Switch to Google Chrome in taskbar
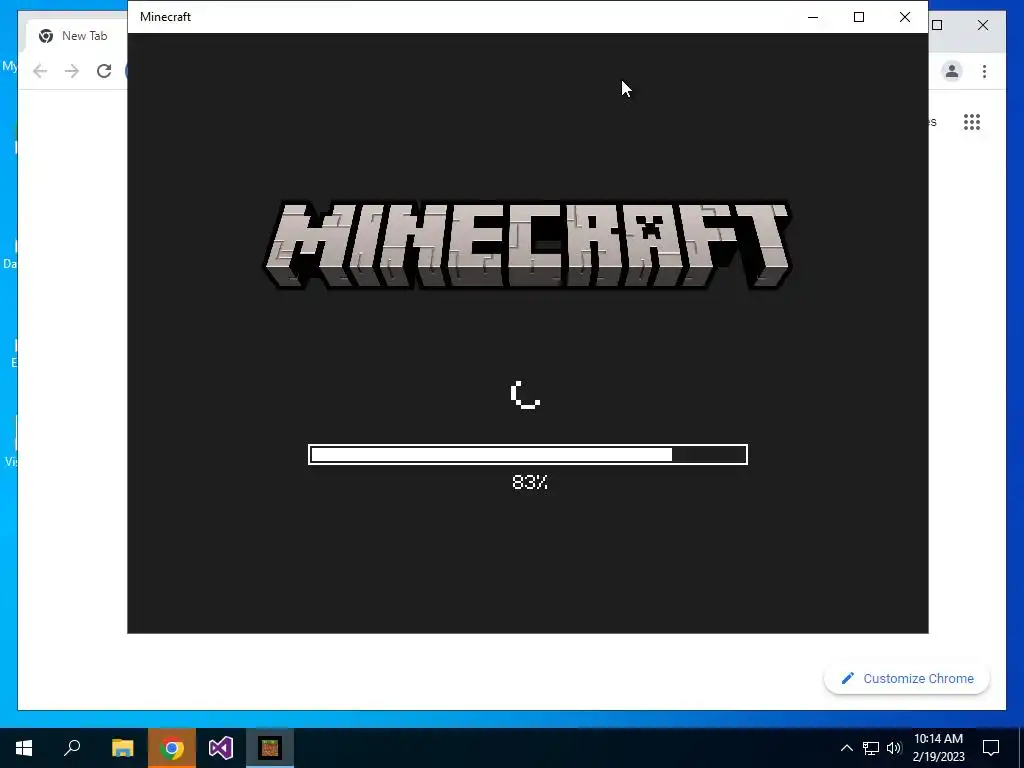 coord(172,748)
